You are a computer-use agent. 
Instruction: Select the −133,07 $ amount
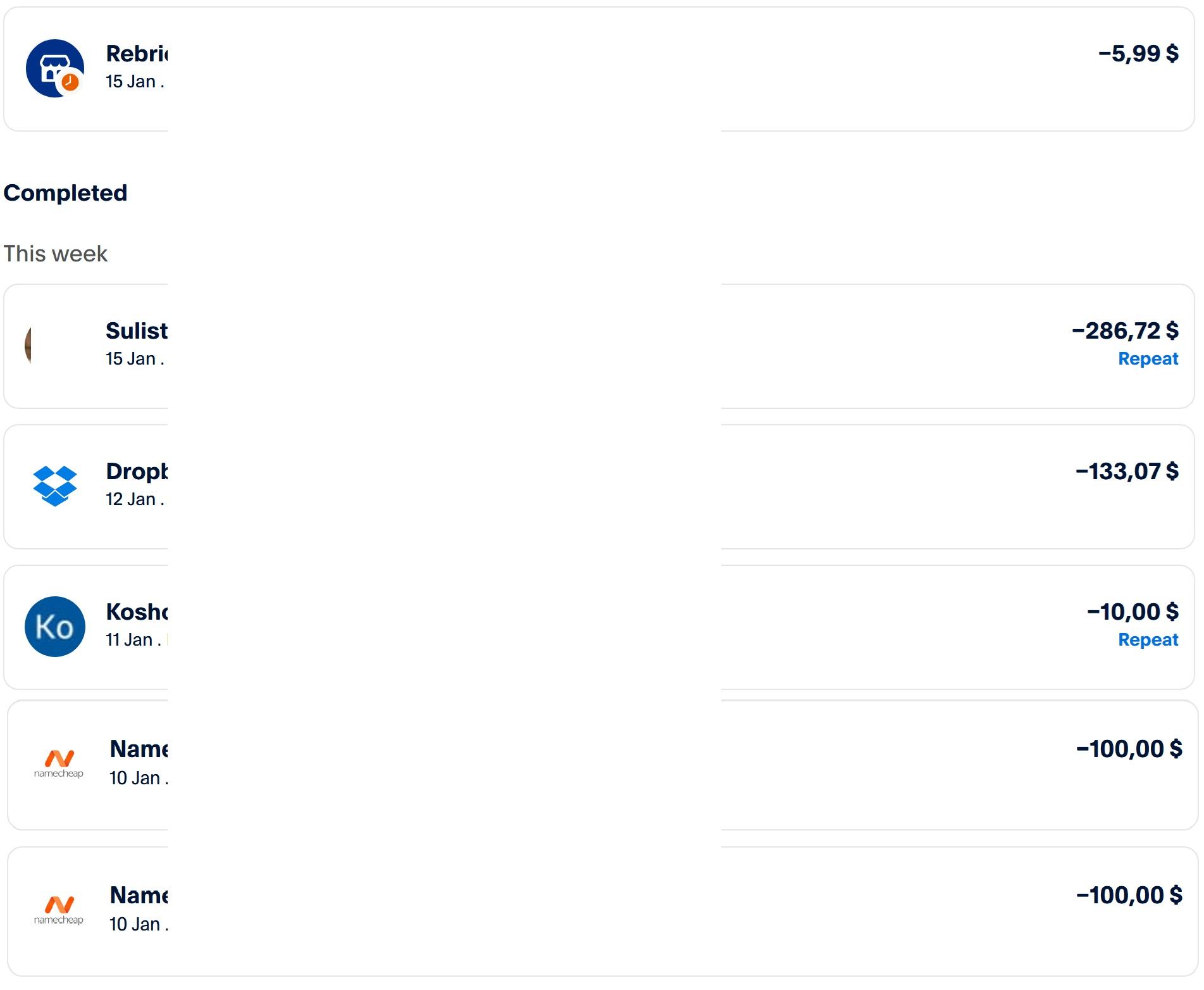point(1127,472)
